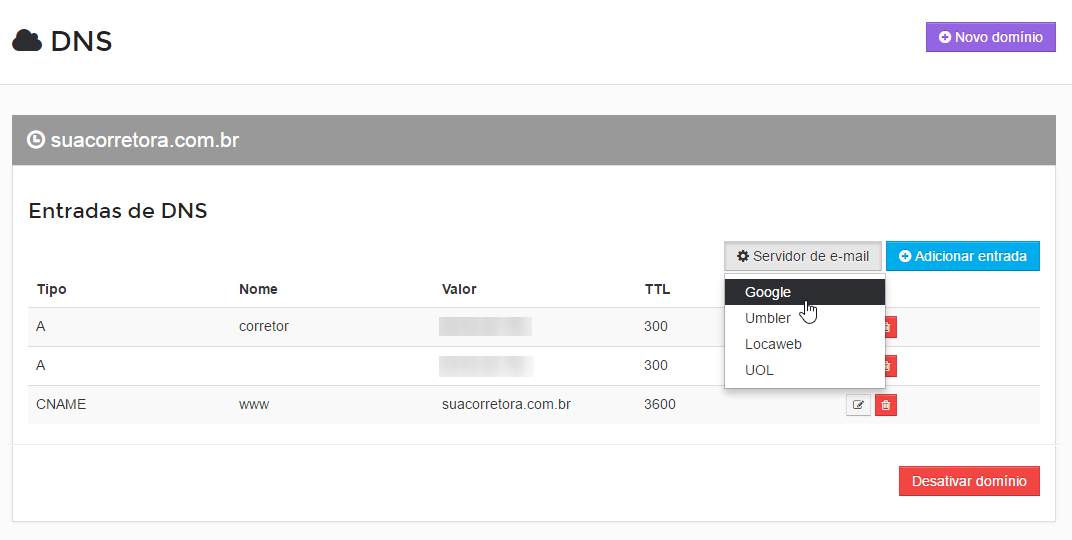Delete the unnamed A record

890,366
